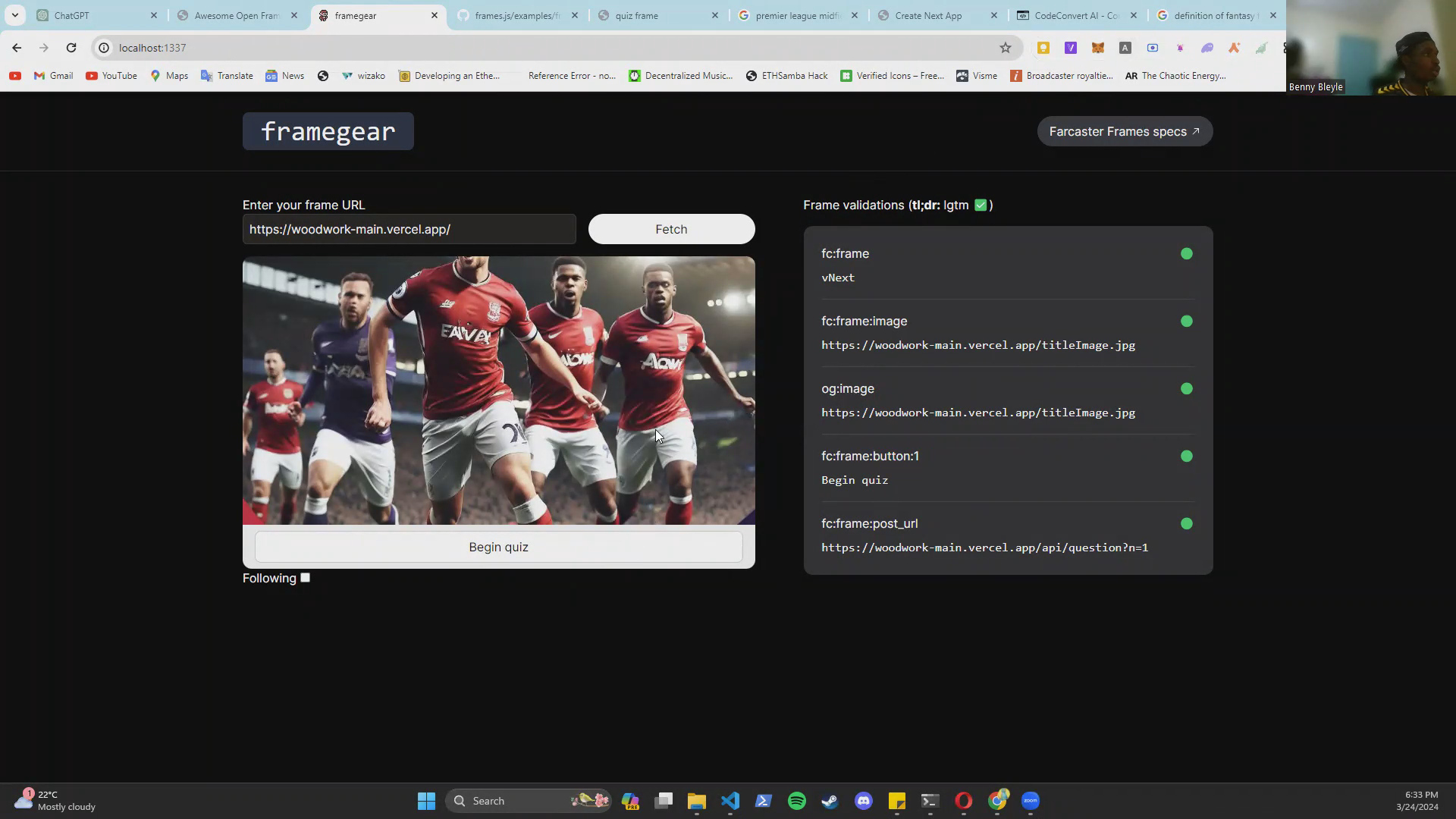Open the News bookmark
This screenshot has width=1456, height=819.
(285, 76)
